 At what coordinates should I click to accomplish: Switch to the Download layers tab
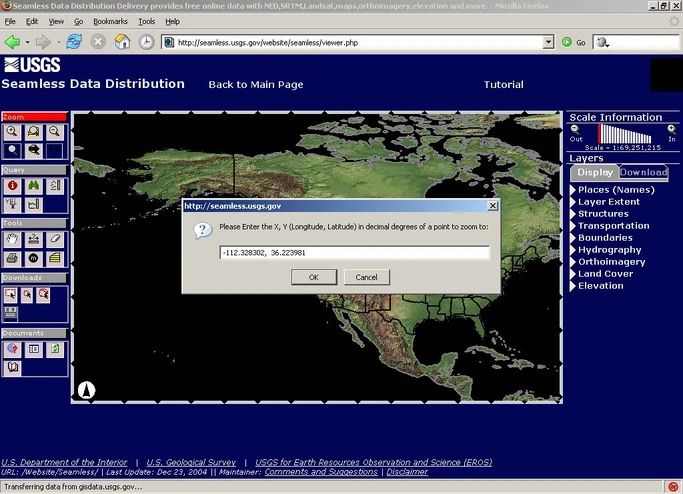pos(643,173)
